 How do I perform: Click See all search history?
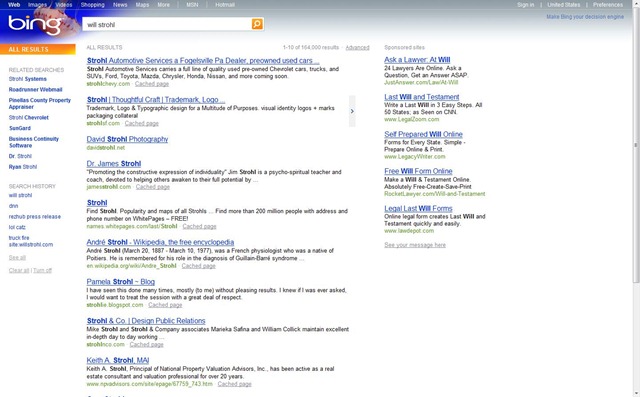17,258
